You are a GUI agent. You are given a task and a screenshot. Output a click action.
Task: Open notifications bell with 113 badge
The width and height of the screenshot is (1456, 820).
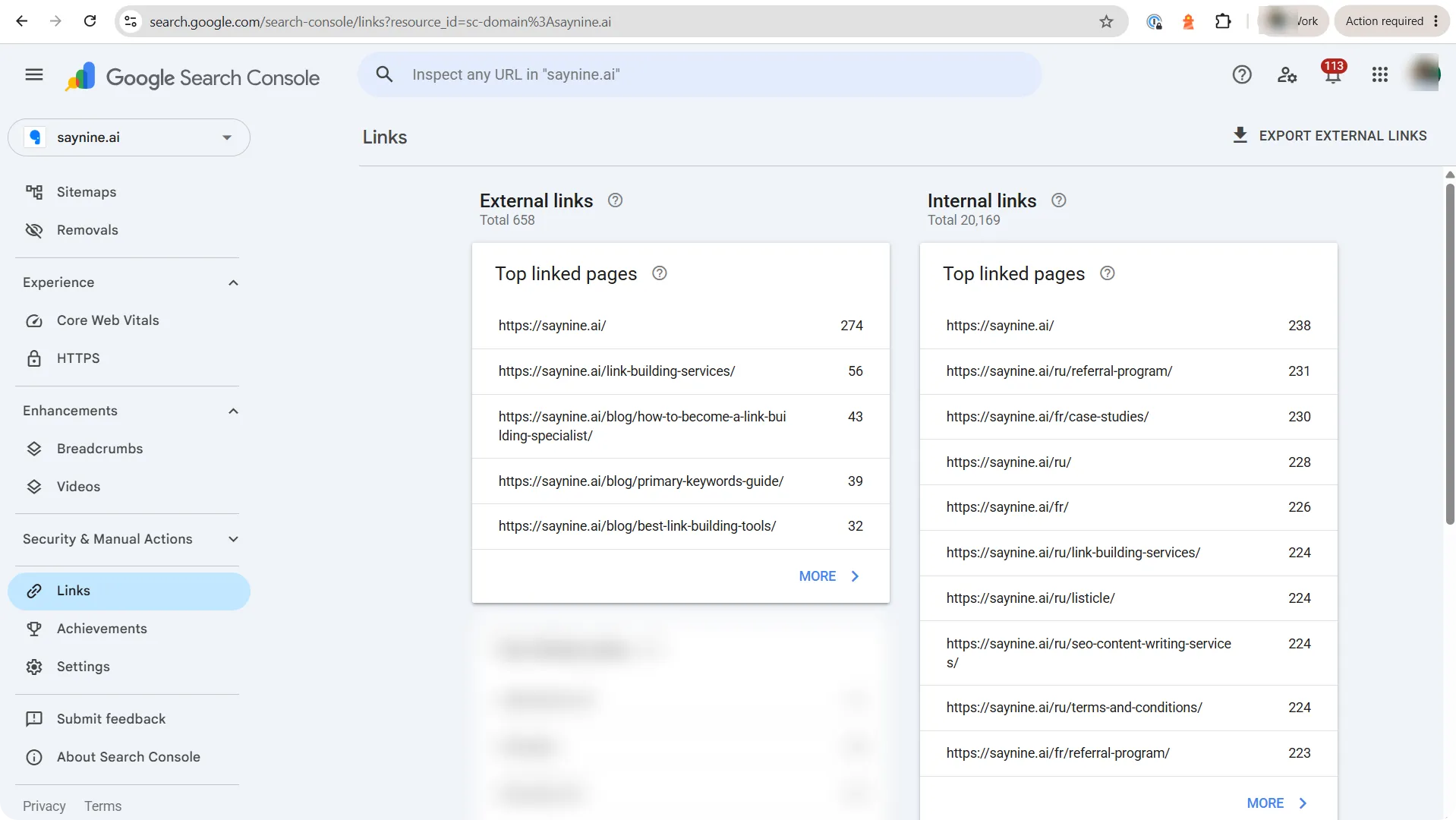[x=1333, y=73]
